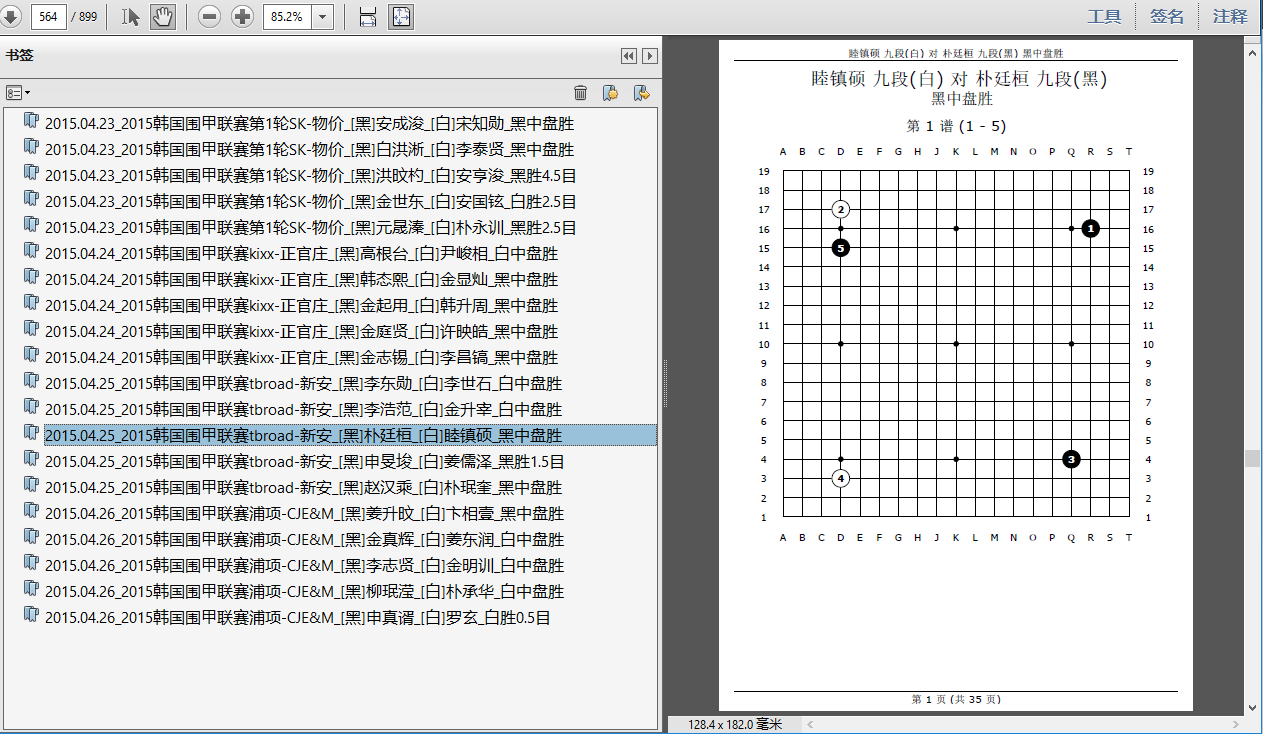Click black stone 5 on the board

[x=841, y=247]
